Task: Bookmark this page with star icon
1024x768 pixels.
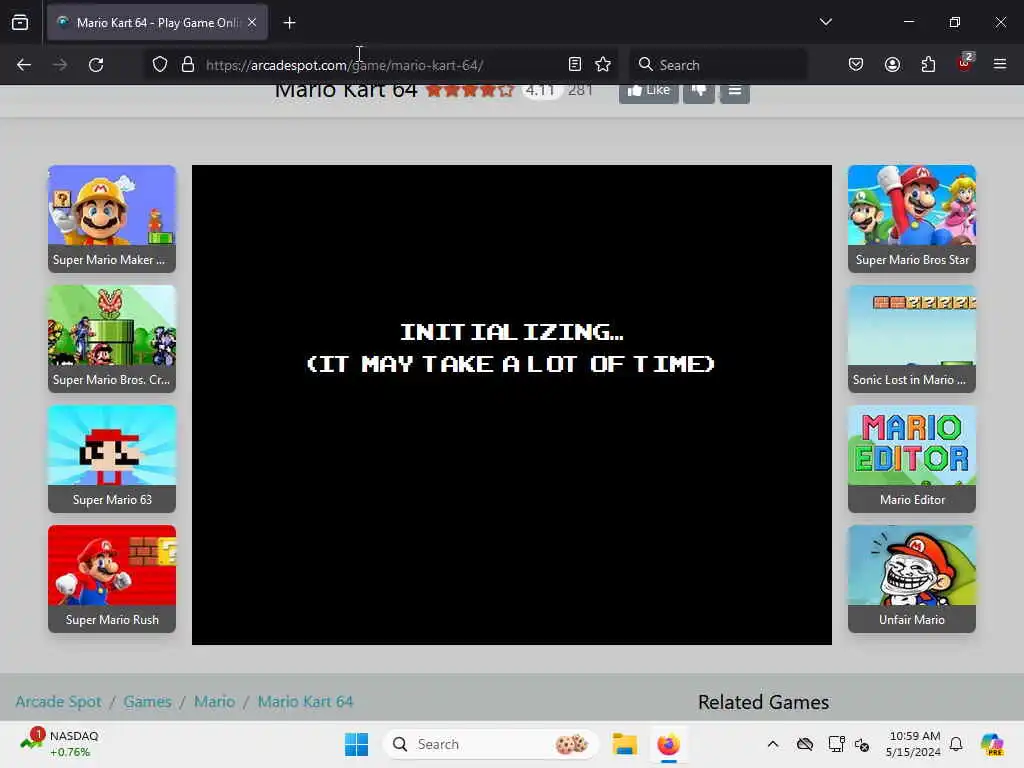Action: click(x=603, y=65)
